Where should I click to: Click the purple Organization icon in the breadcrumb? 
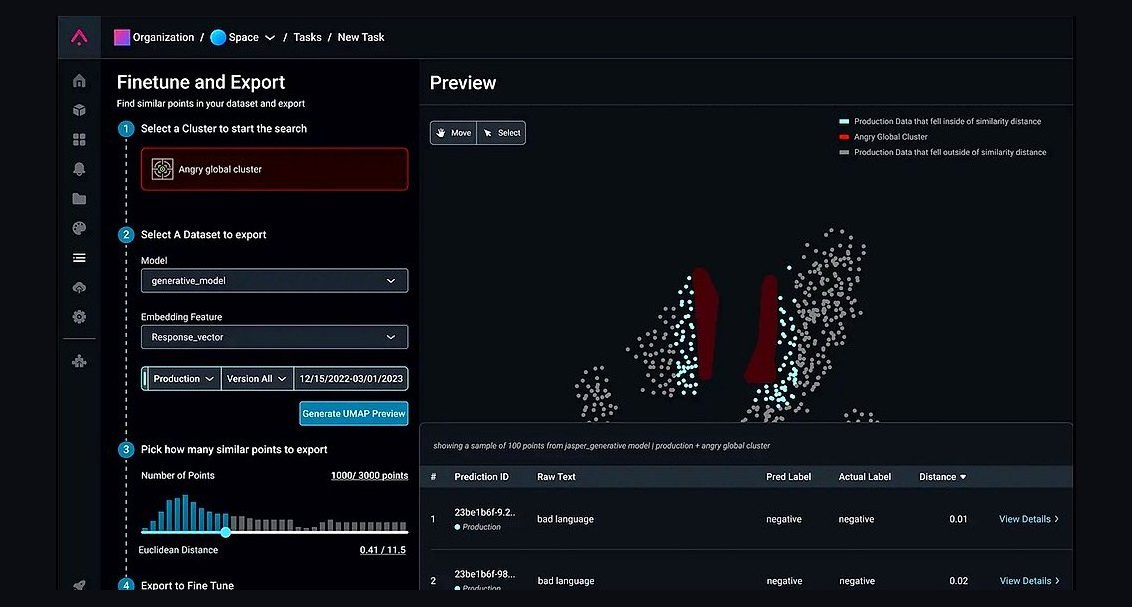(x=122, y=37)
